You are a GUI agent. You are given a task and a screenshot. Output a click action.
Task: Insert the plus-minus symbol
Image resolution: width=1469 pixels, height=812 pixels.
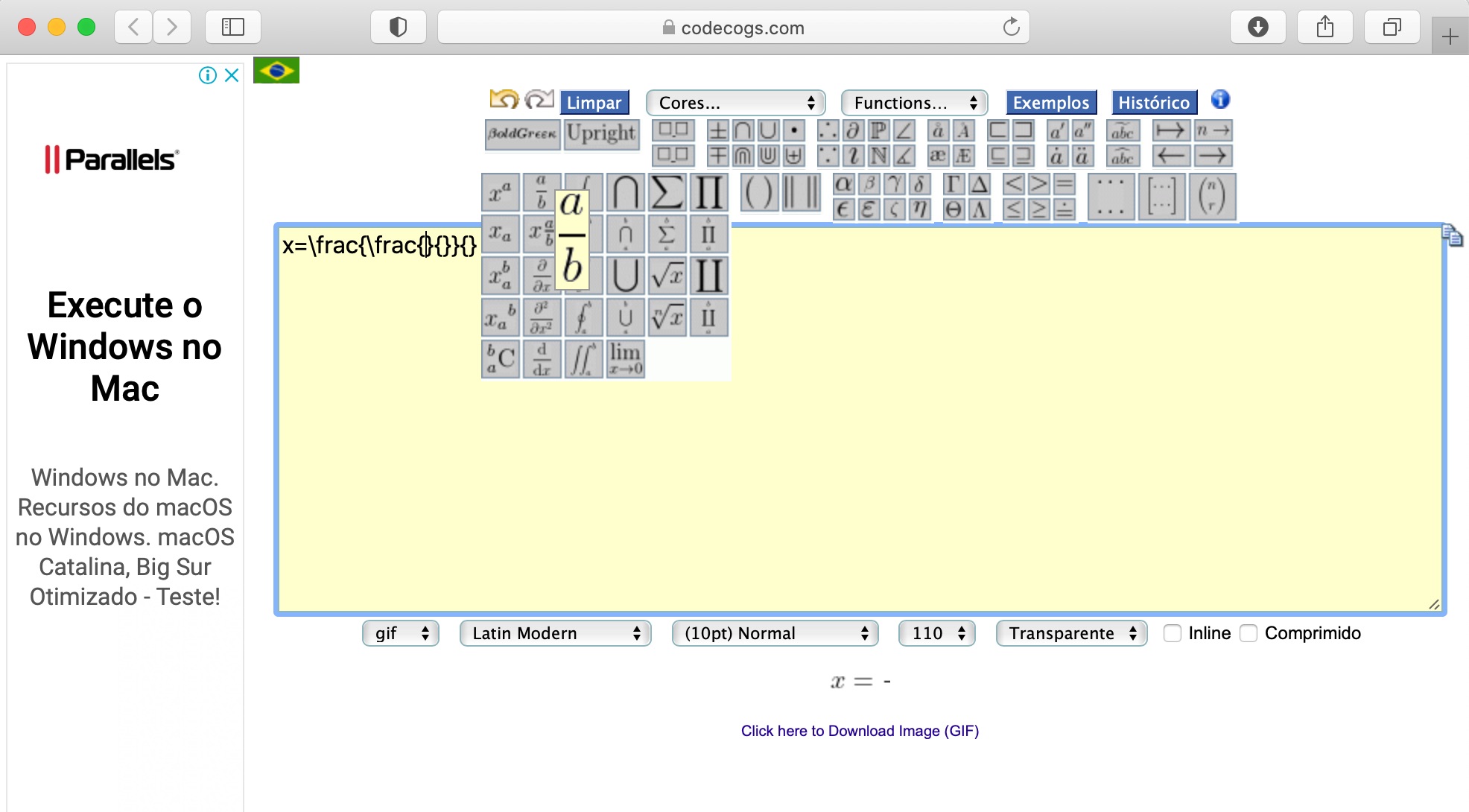coord(717,131)
